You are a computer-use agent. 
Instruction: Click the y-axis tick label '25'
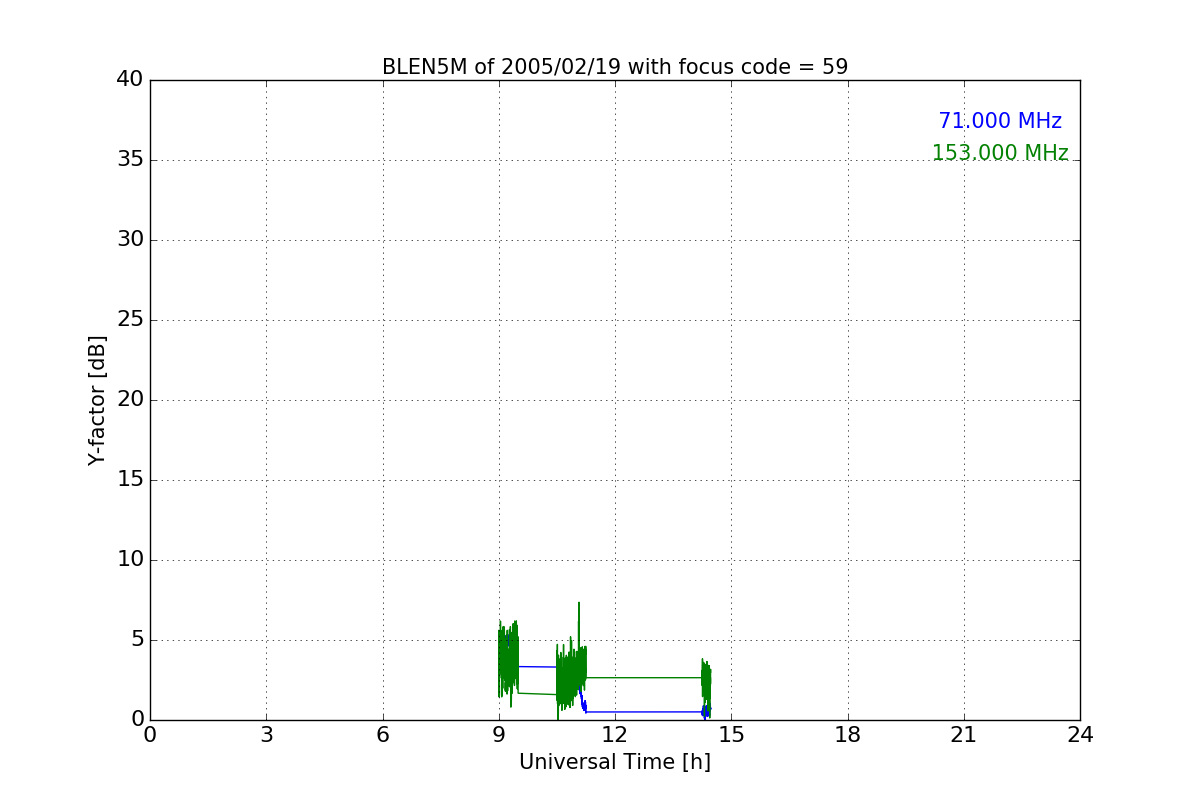click(130, 320)
